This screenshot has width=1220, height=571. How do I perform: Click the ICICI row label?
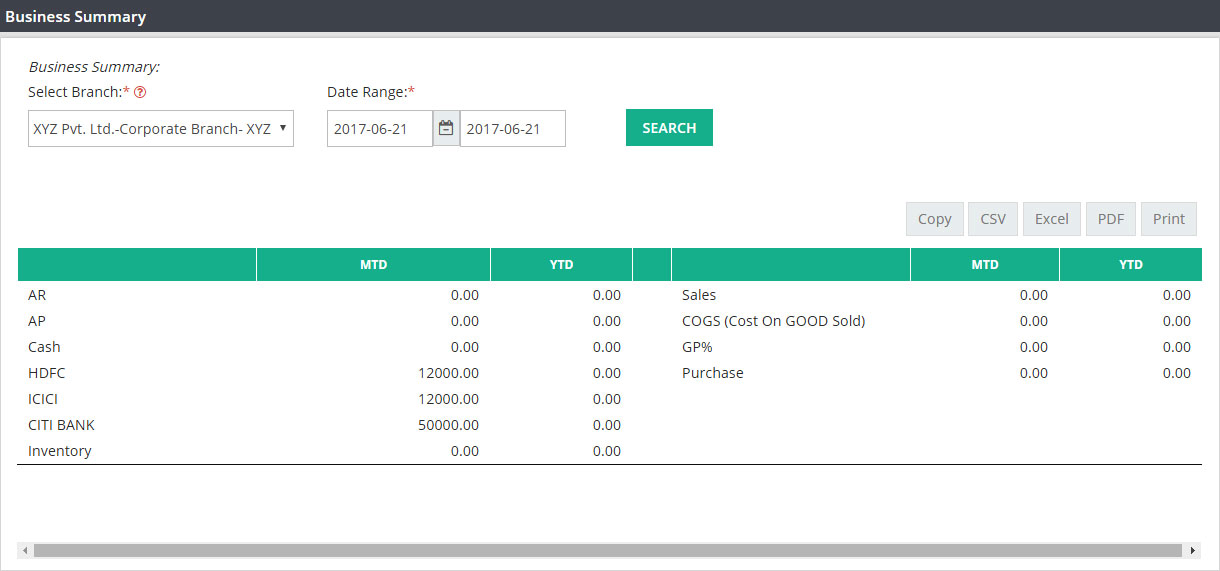click(43, 399)
